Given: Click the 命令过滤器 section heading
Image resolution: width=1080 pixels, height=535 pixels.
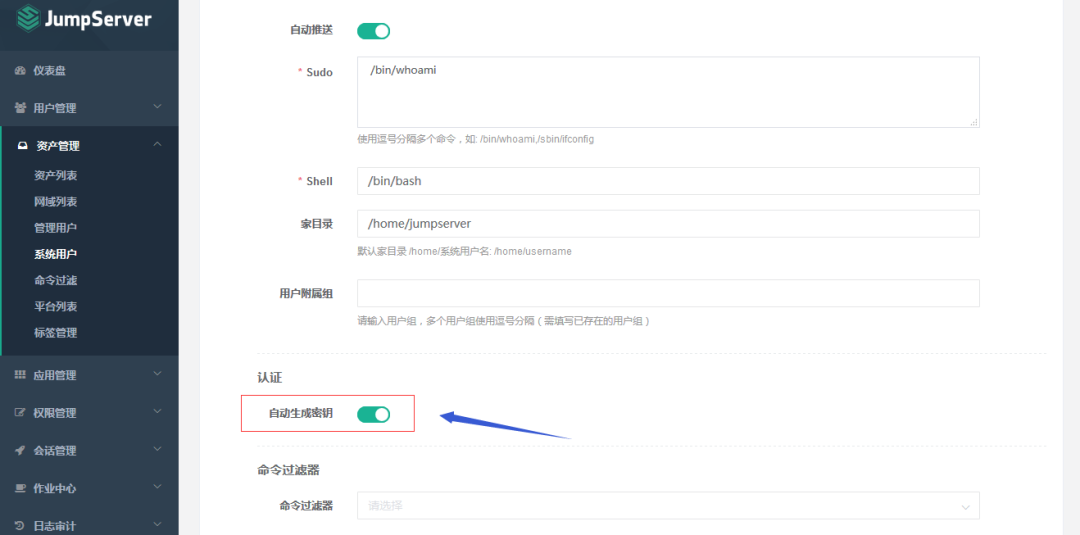Looking at the screenshot, I should pyautogui.click(x=289, y=470).
